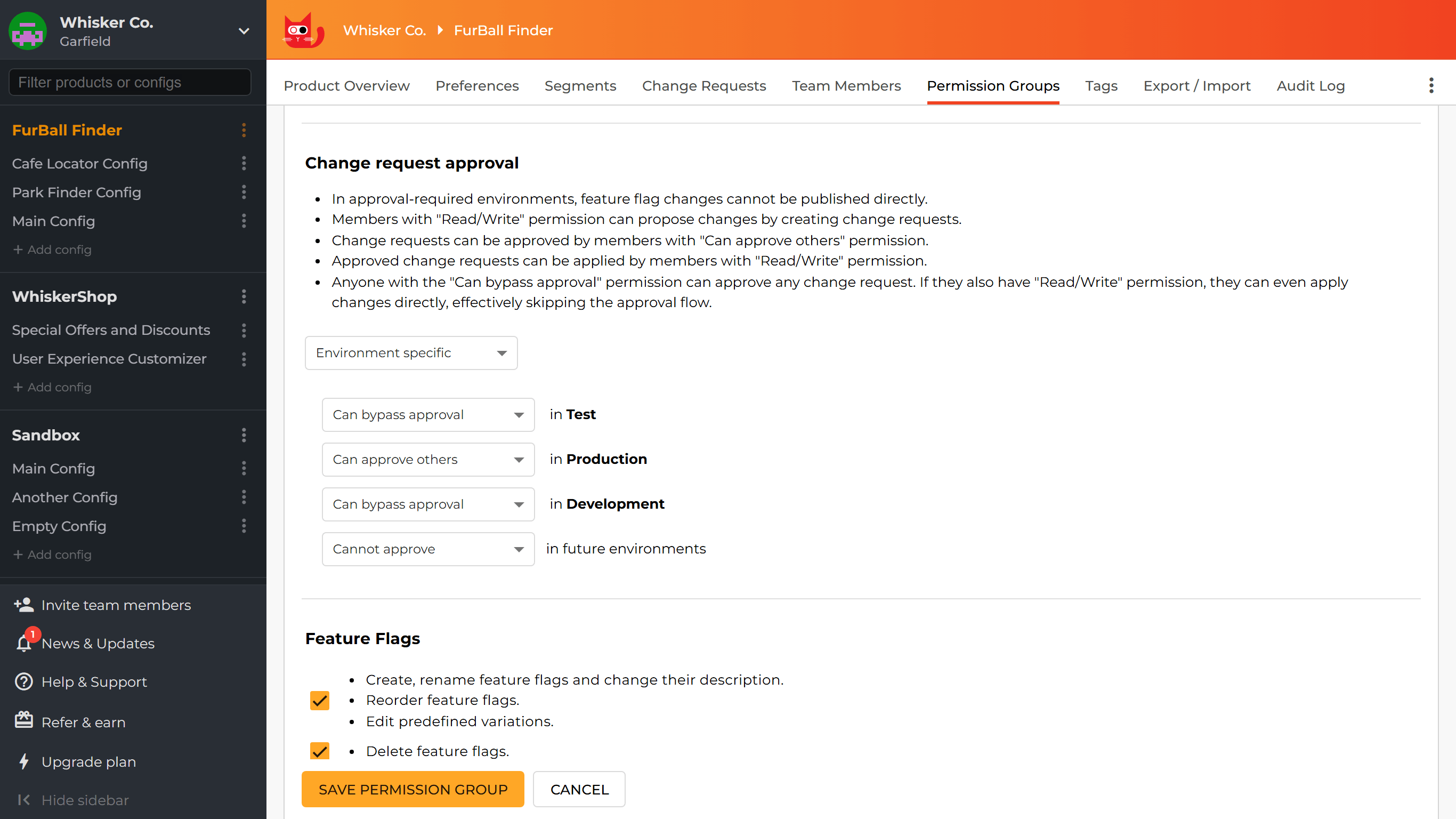Switch to the Product Overview tab

tap(346, 85)
